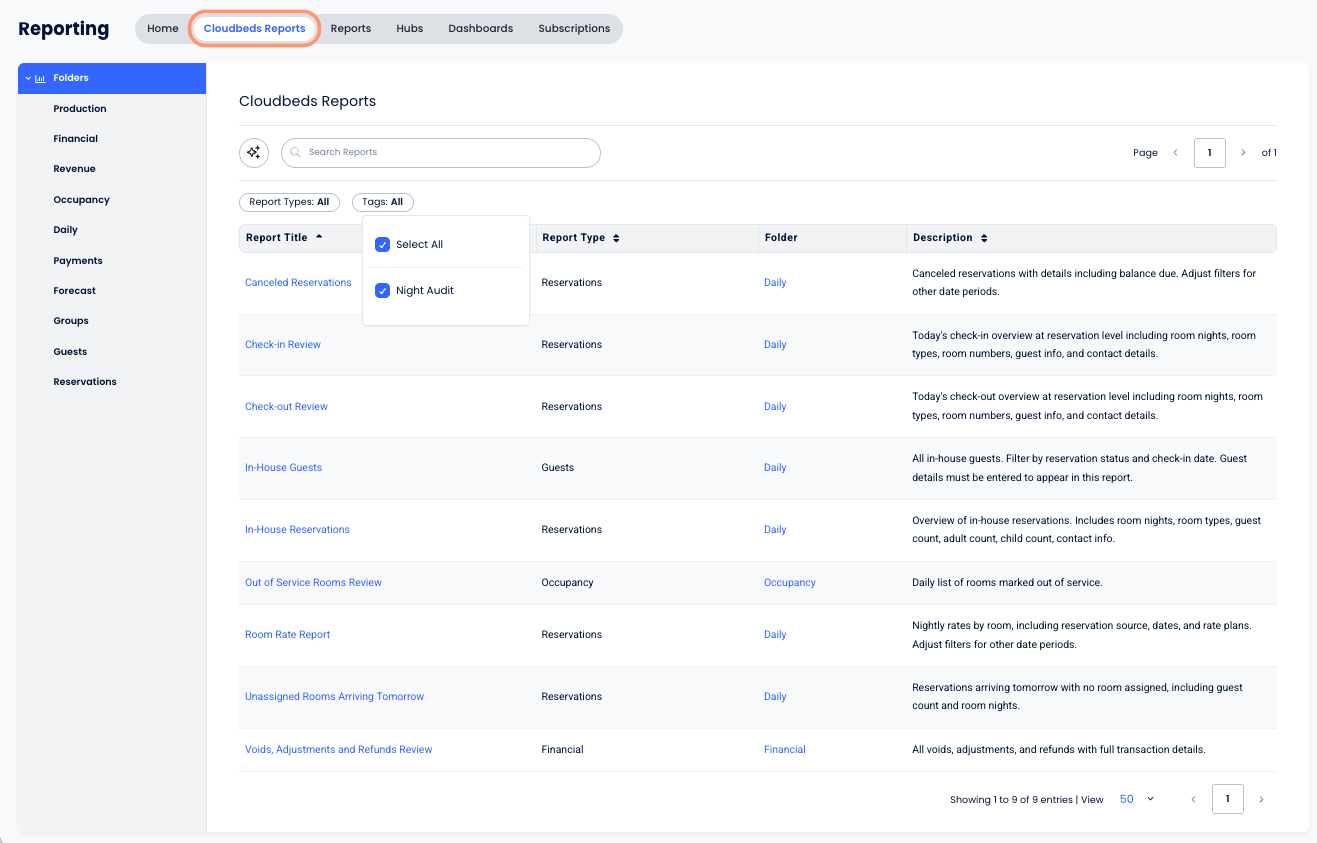Toggle the Select All checkbox in Tags menu
The width and height of the screenshot is (1317, 843).
tap(382, 244)
